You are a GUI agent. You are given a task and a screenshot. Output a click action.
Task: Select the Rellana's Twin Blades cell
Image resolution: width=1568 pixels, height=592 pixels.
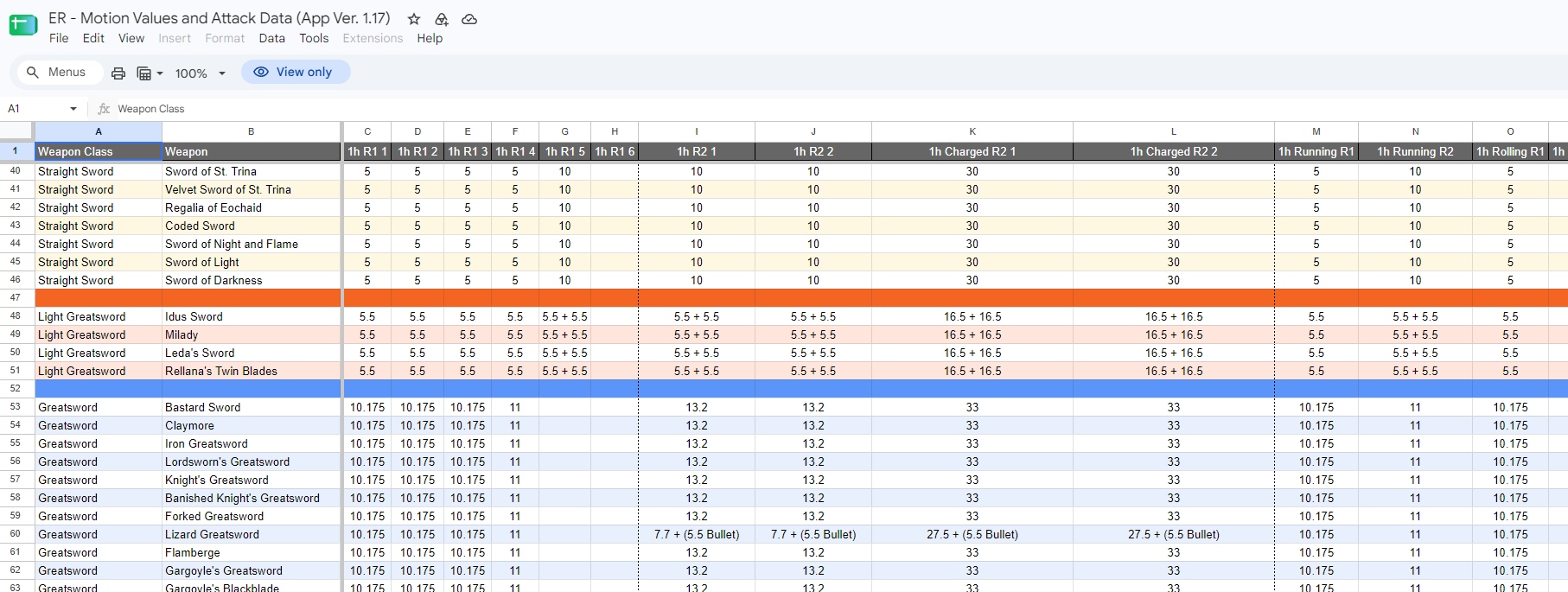252,371
